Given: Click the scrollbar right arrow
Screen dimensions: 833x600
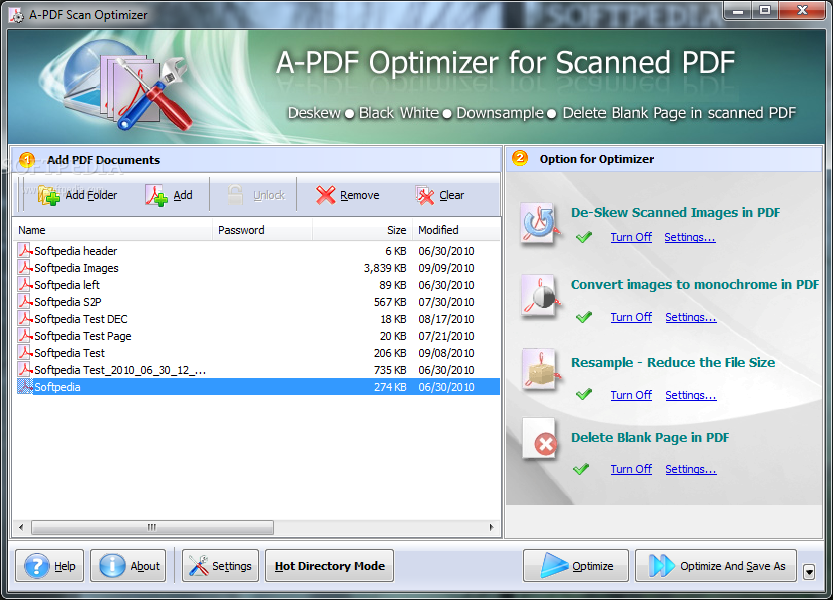Looking at the screenshot, I should 491,527.
